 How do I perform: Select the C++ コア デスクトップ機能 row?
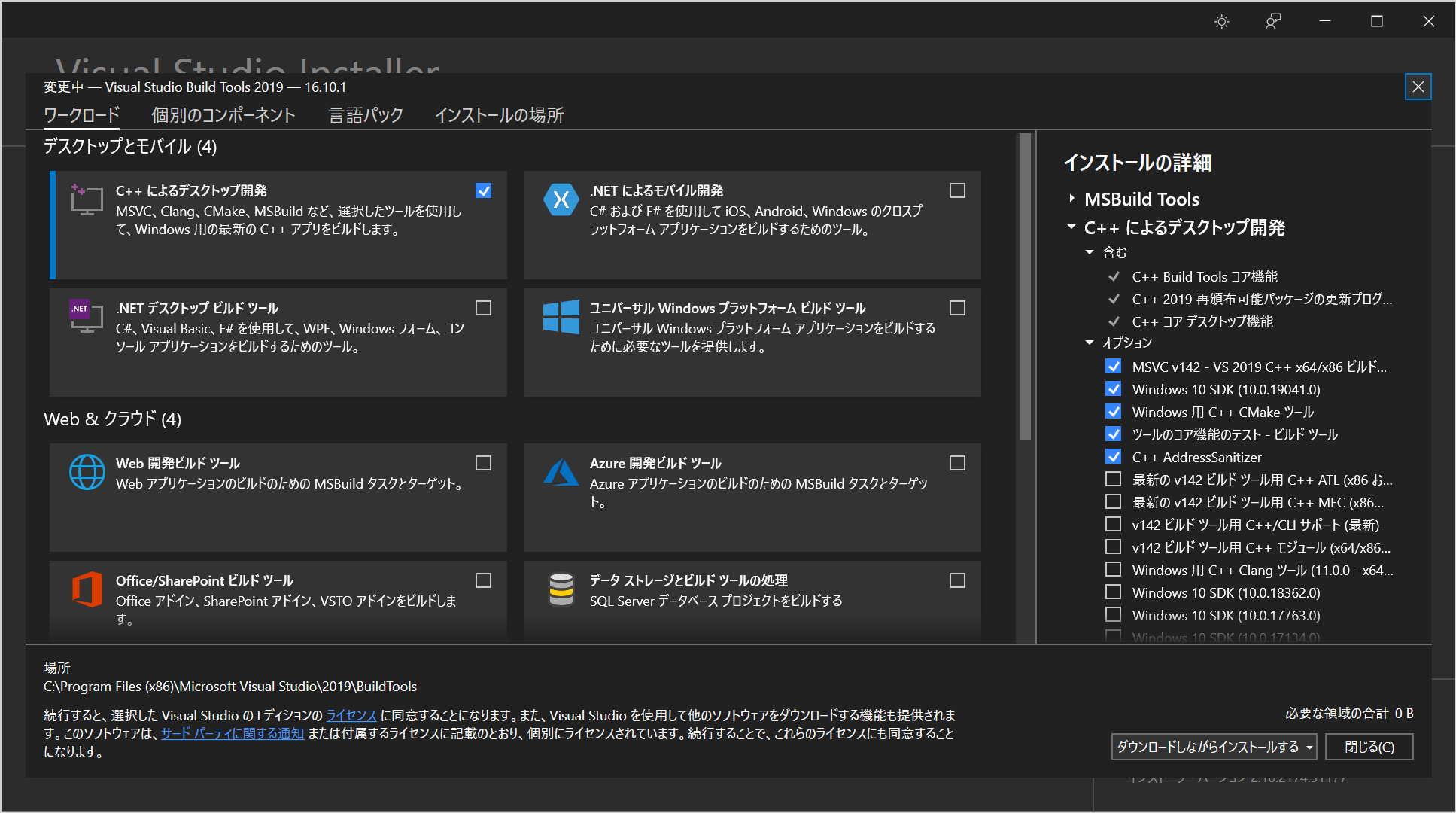[1202, 321]
